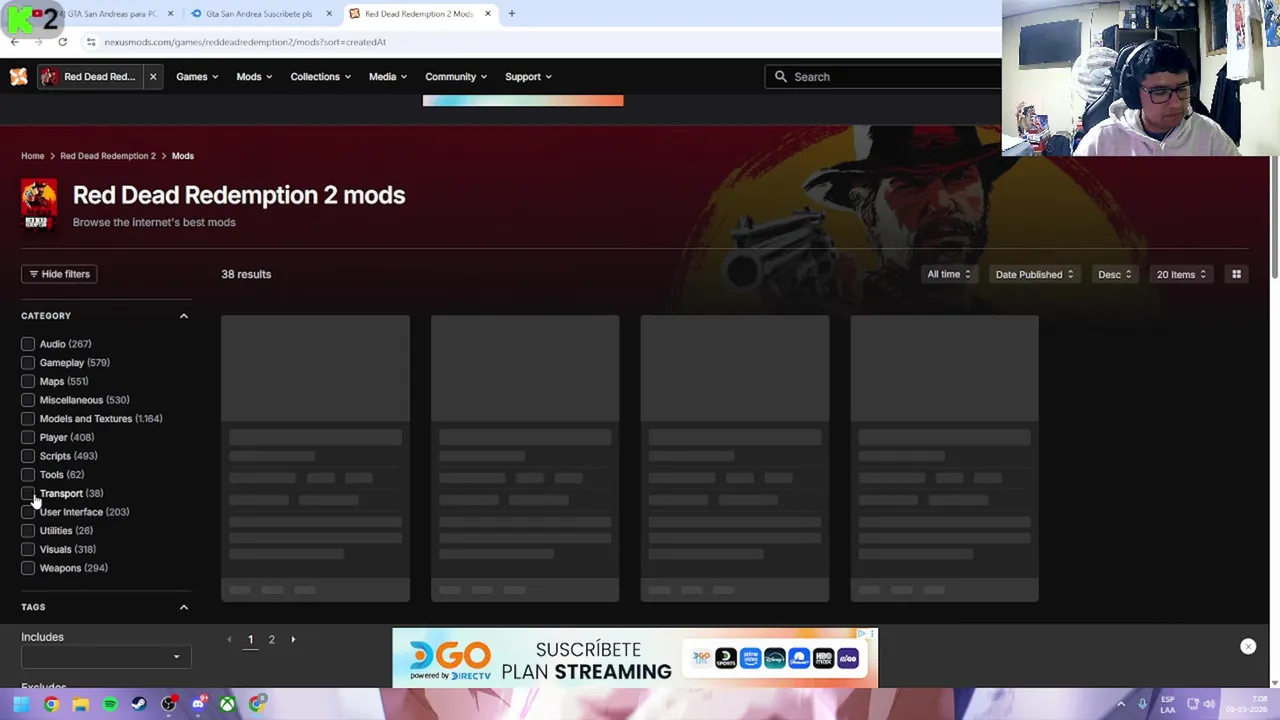Click the Red Dead Redemption 2 game thumbnail
Viewport: 1280px width, 720px height.
click(39, 204)
